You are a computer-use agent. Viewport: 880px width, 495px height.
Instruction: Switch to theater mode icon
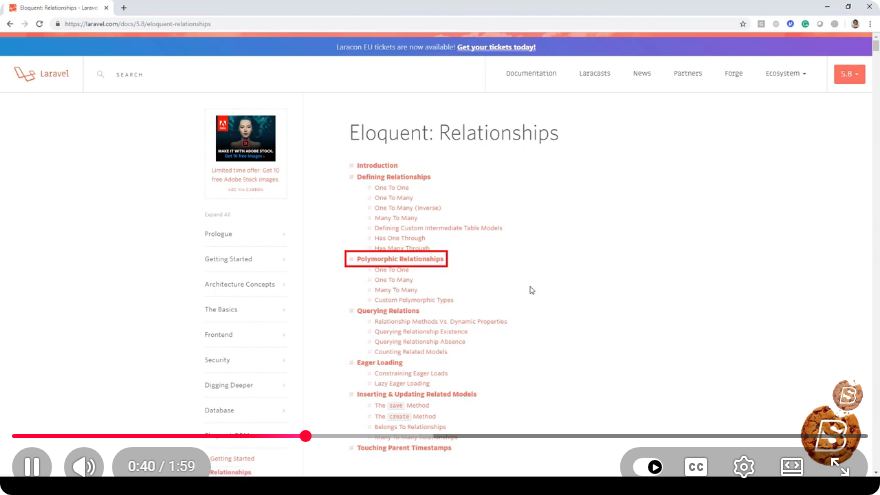tap(791, 466)
